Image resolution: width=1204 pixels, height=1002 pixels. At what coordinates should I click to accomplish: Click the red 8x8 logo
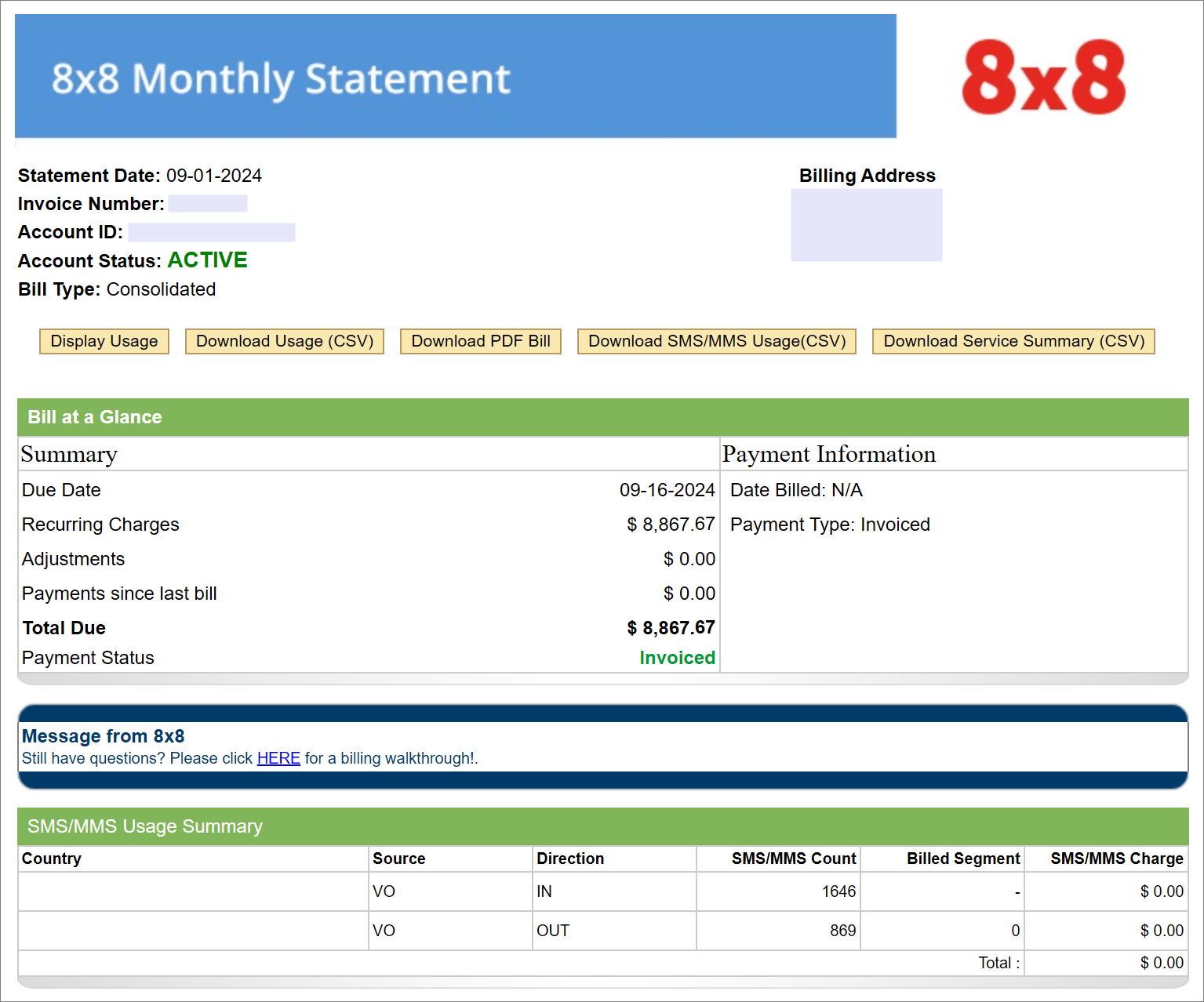1044,77
